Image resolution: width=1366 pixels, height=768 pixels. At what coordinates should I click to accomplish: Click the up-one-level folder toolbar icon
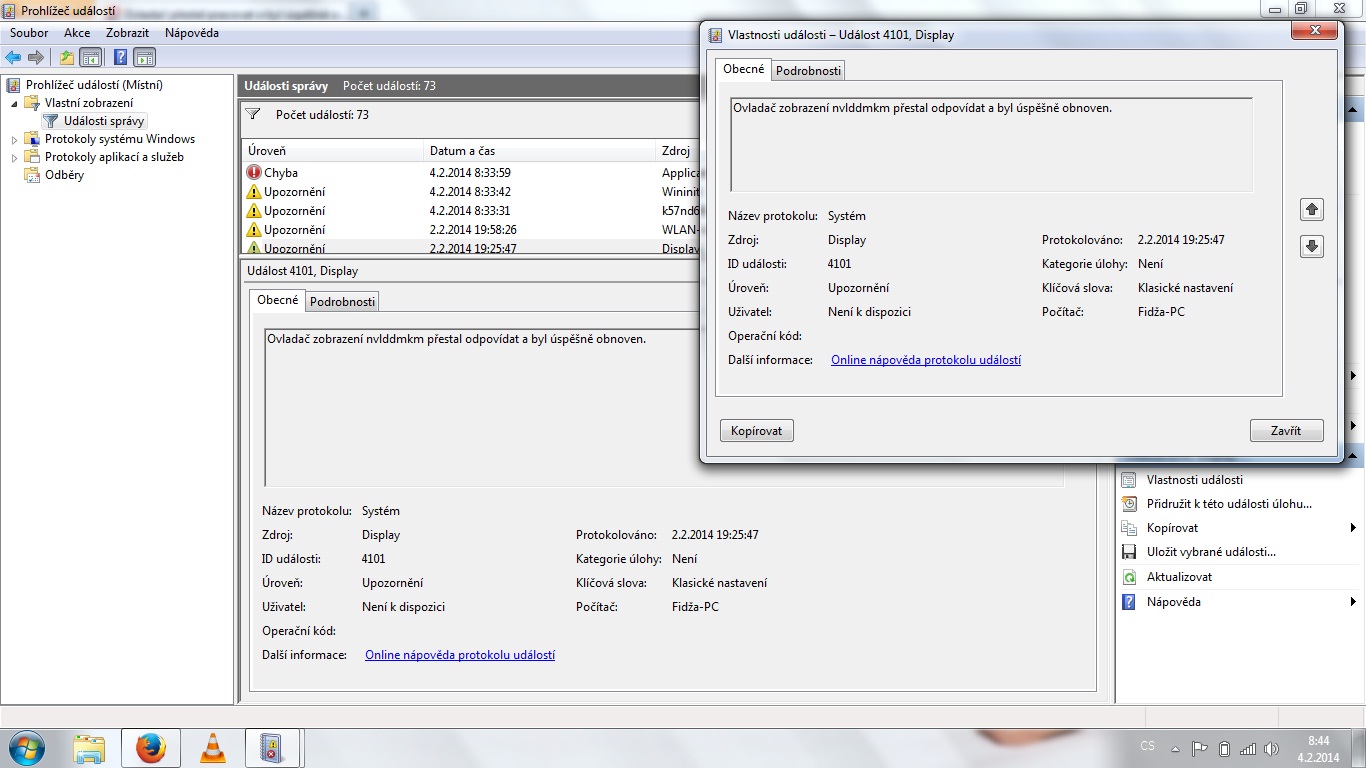click(x=67, y=57)
